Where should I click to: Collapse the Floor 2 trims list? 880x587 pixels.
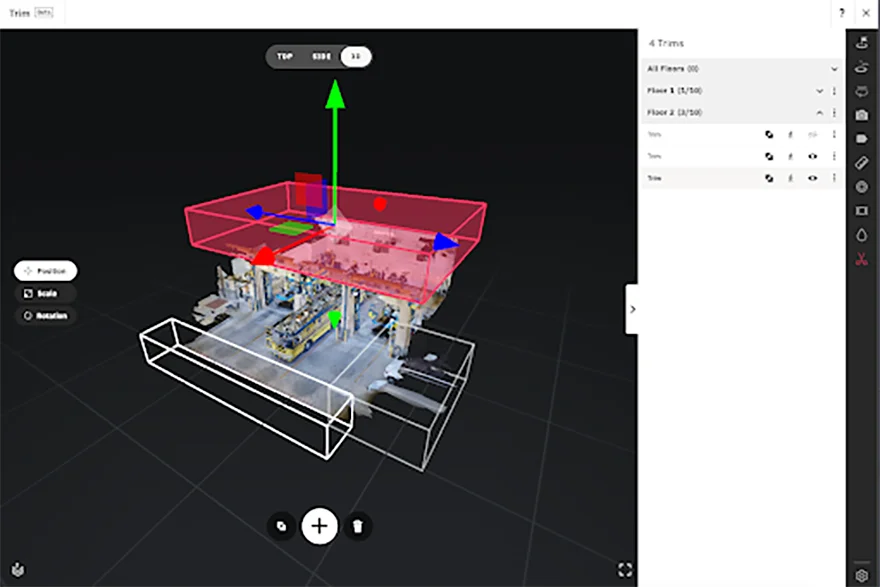point(820,113)
